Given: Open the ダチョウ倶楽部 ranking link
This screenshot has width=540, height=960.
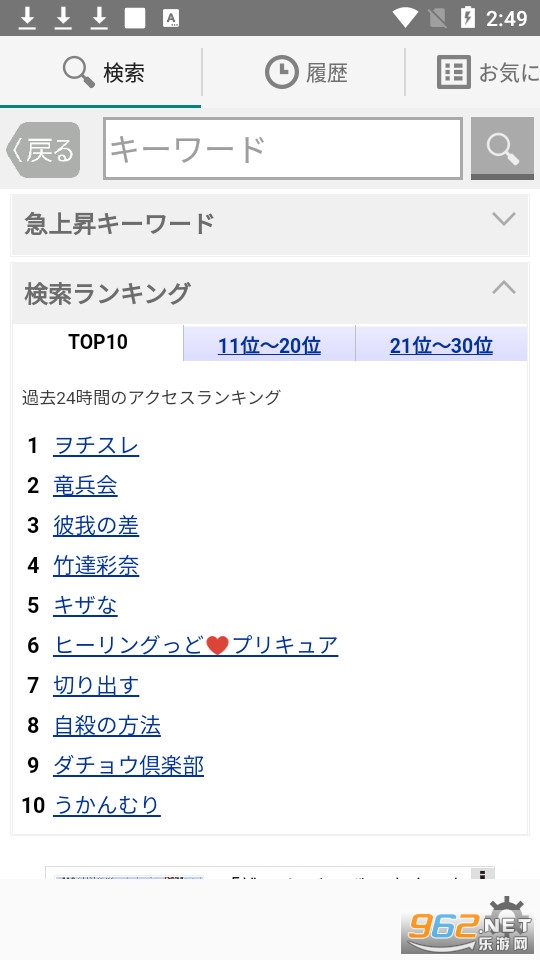Looking at the screenshot, I should click(x=129, y=765).
